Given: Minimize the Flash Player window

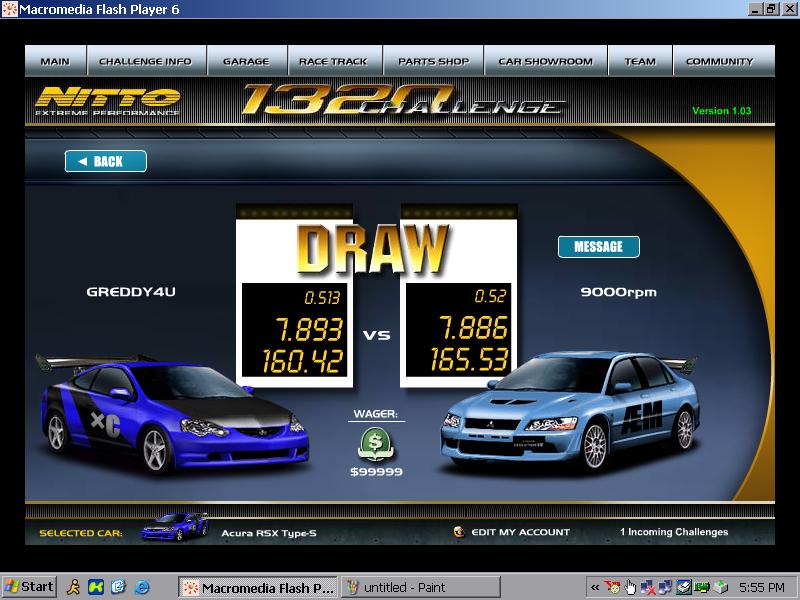Looking at the screenshot, I should 755,9.
